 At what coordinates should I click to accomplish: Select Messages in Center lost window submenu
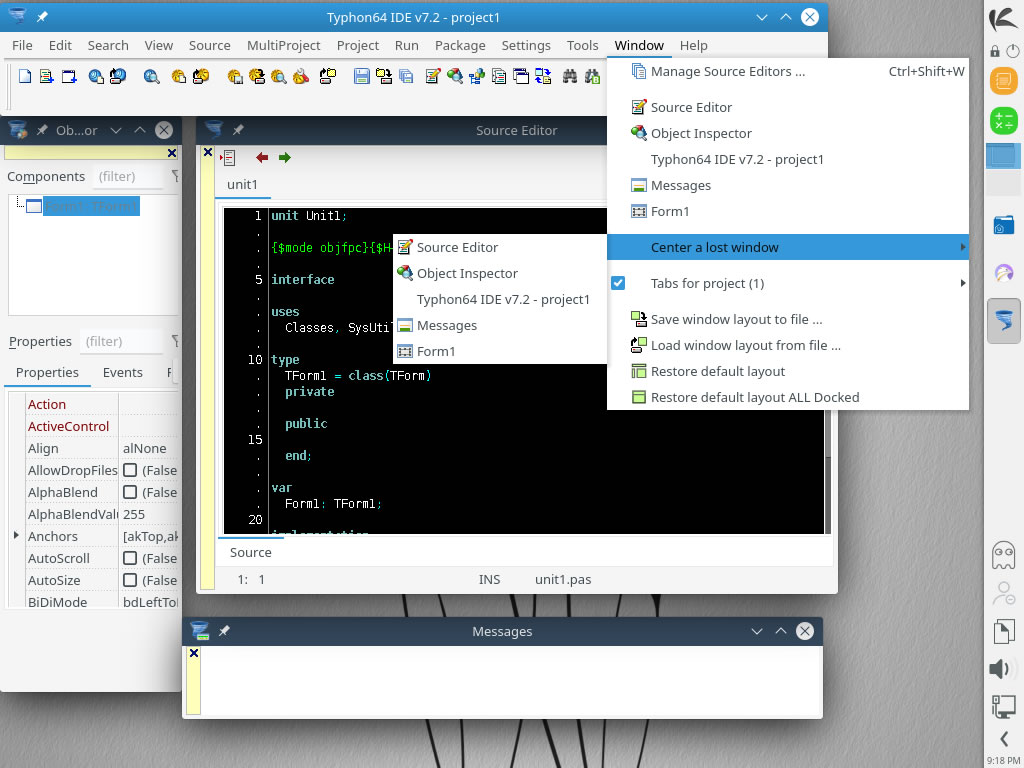[500, 325]
